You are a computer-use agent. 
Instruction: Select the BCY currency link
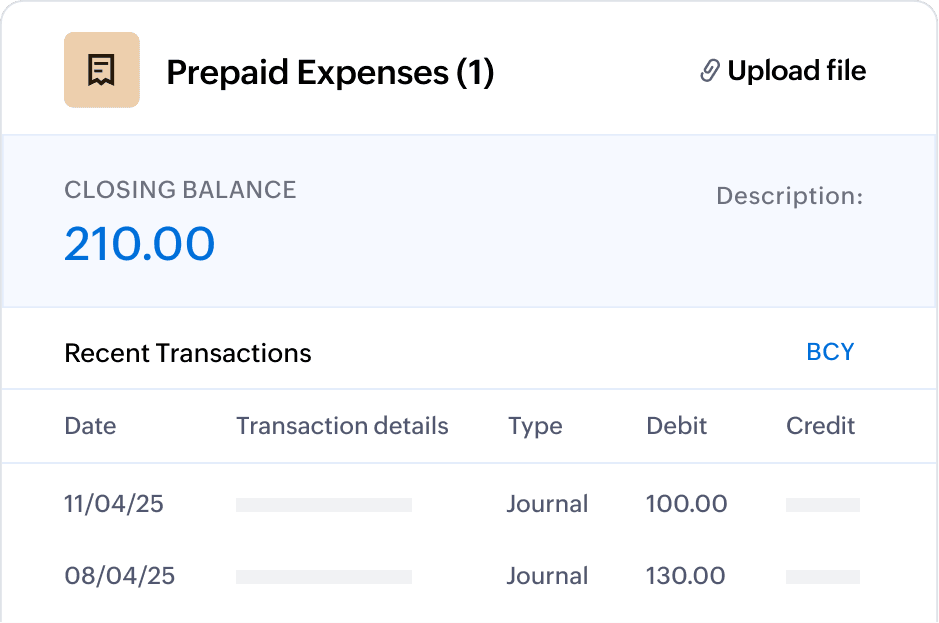(x=830, y=352)
